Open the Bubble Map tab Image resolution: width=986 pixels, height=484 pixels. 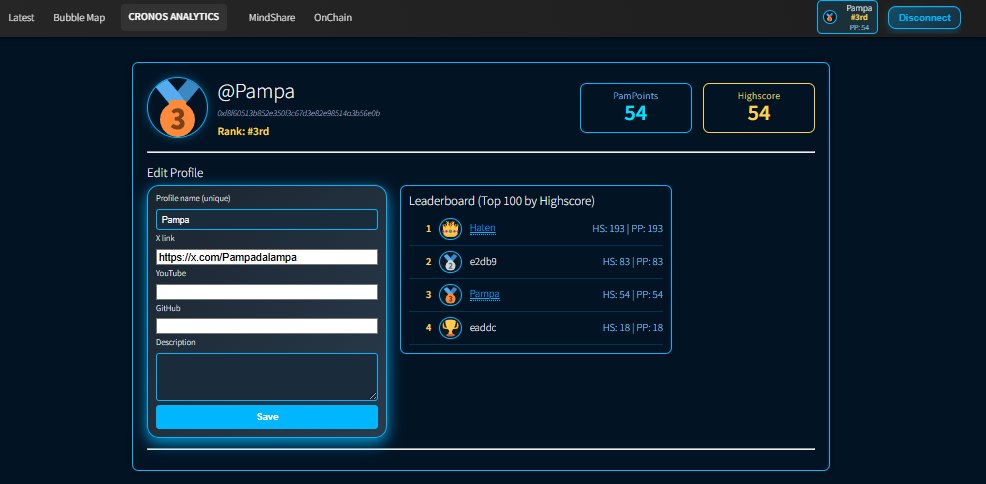(79, 18)
